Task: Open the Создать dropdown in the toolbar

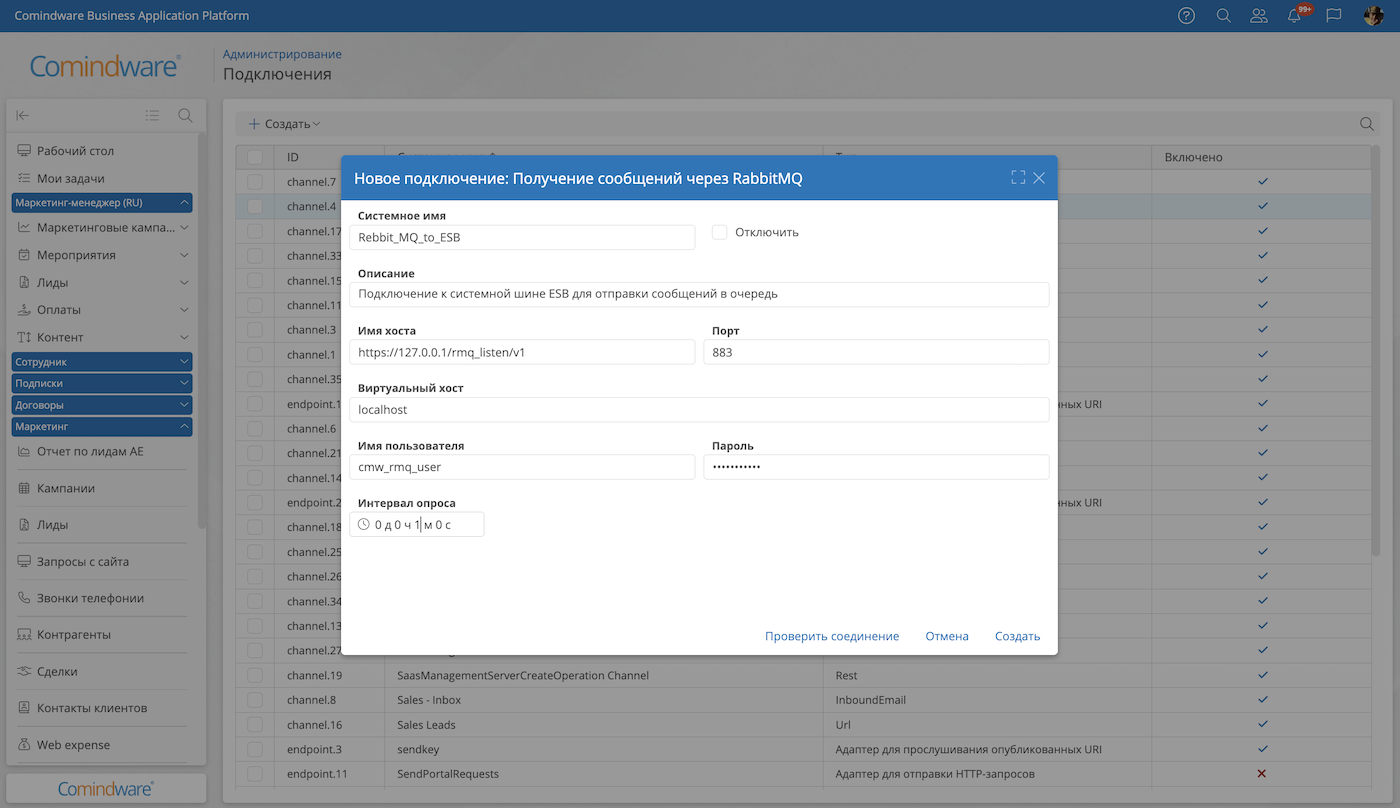Action: coord(285,124)
